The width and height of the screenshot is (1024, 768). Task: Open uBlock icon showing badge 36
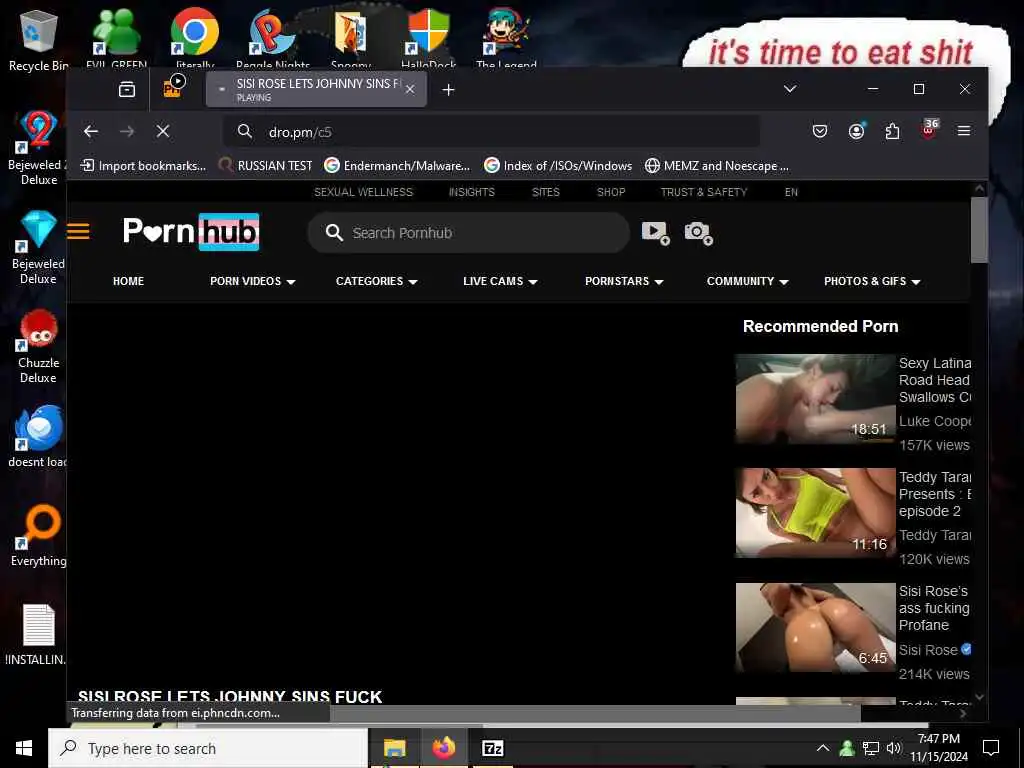[x=929, y=129]
